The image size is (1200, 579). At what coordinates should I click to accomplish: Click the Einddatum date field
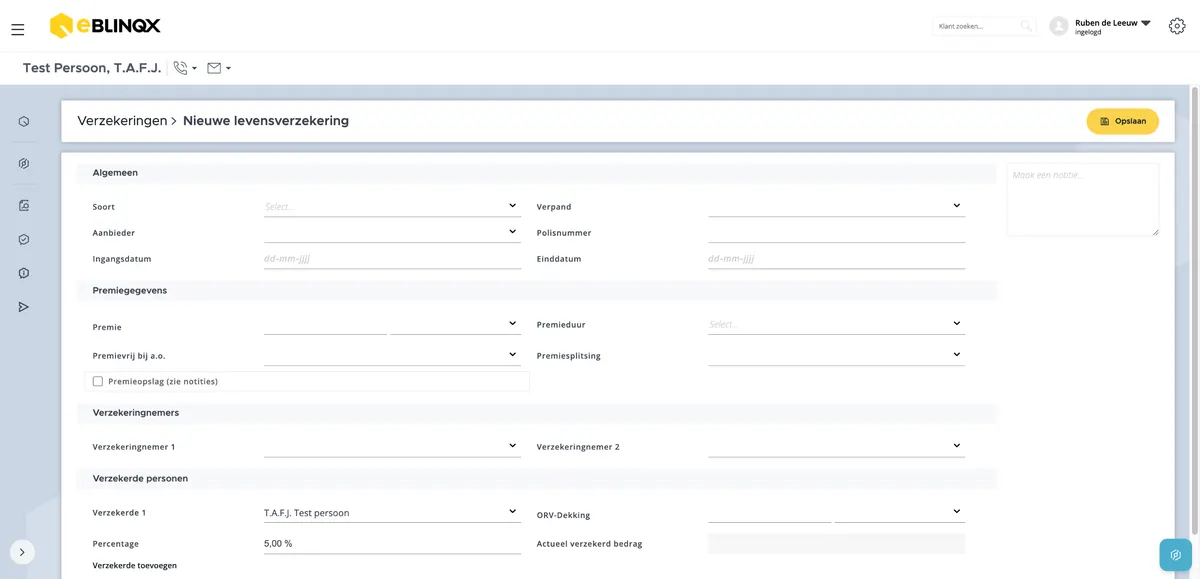click(836, 259)
